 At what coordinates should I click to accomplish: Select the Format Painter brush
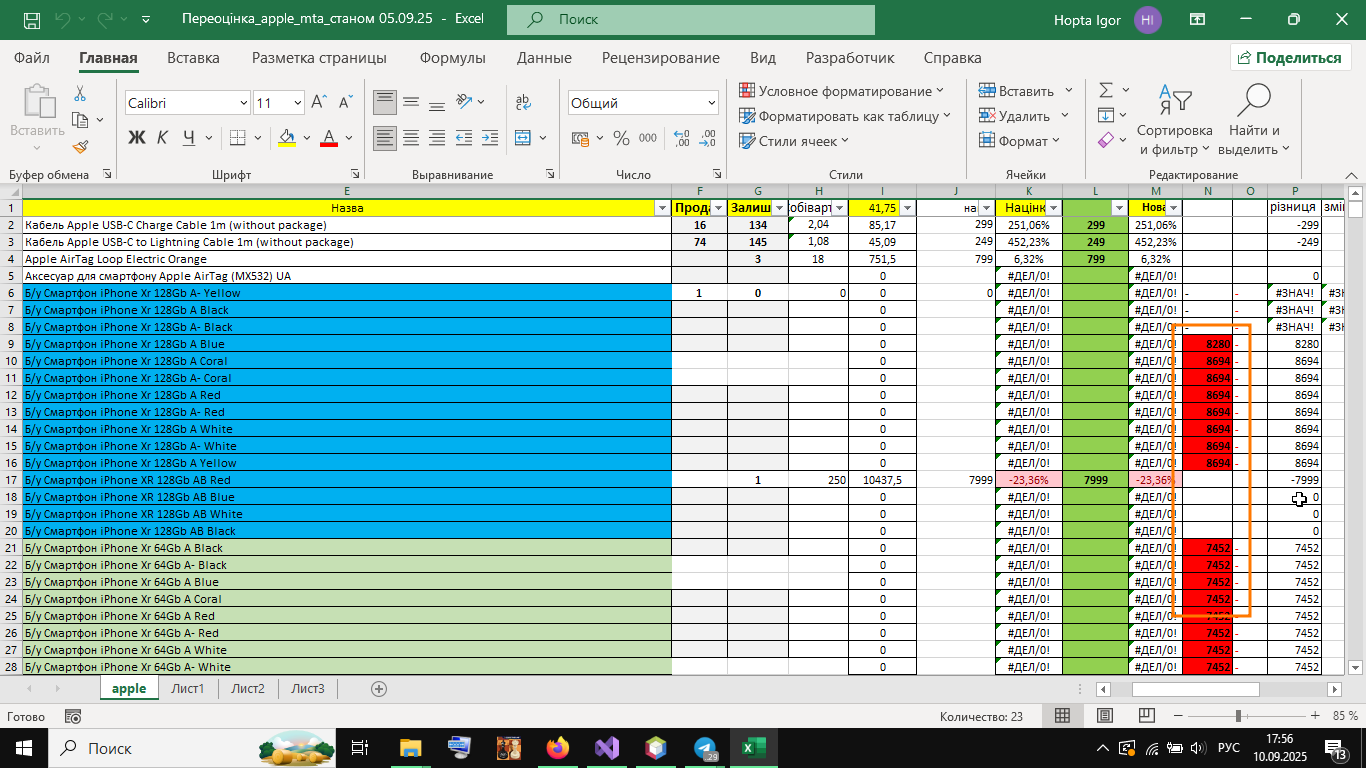(x=81, y=146)
